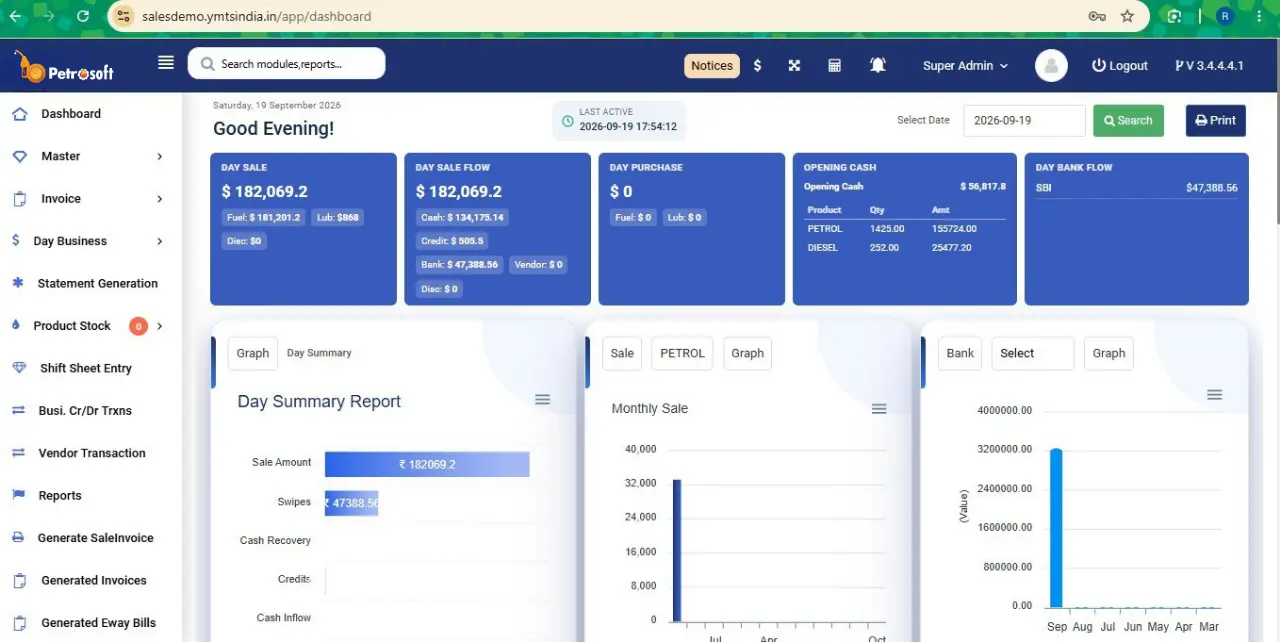Click the Petrosoft logo
This screenshot has height=642, width=1280.
[64, 66]
